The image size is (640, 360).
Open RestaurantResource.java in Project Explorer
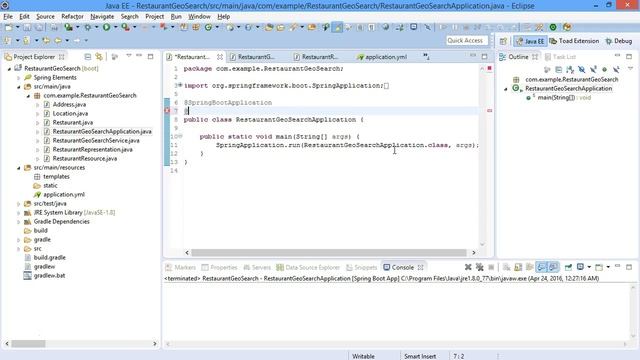coord(84,158)
